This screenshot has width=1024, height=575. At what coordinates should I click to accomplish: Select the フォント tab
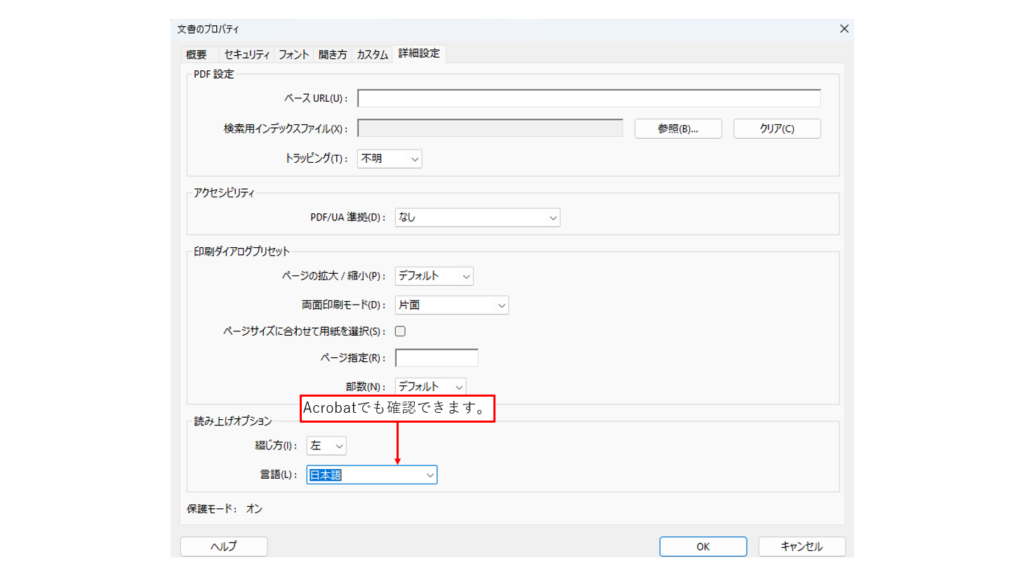[x=294, y=54]
